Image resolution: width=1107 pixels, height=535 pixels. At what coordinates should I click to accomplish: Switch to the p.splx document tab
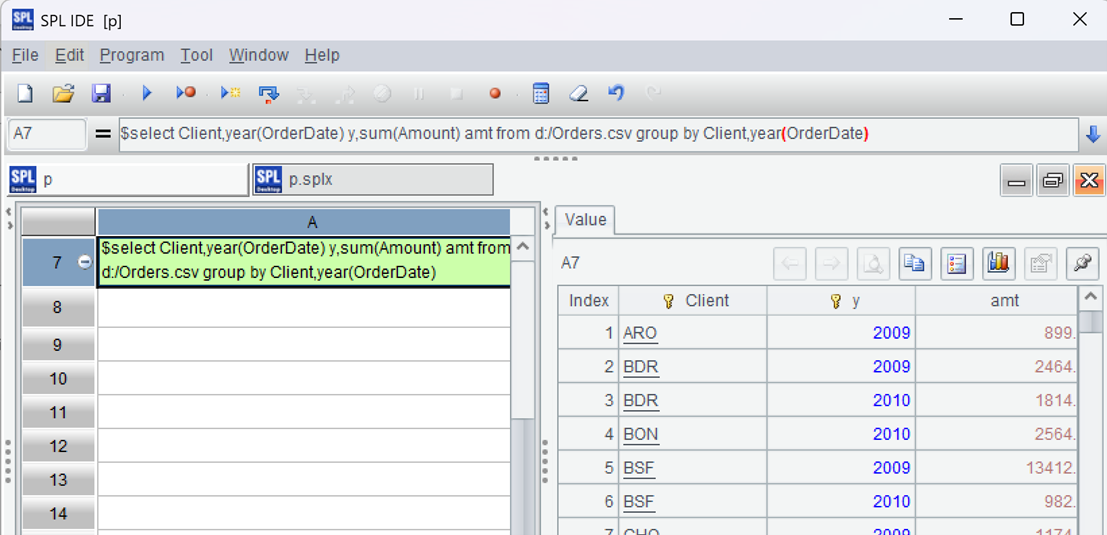(x=372, y=180)
